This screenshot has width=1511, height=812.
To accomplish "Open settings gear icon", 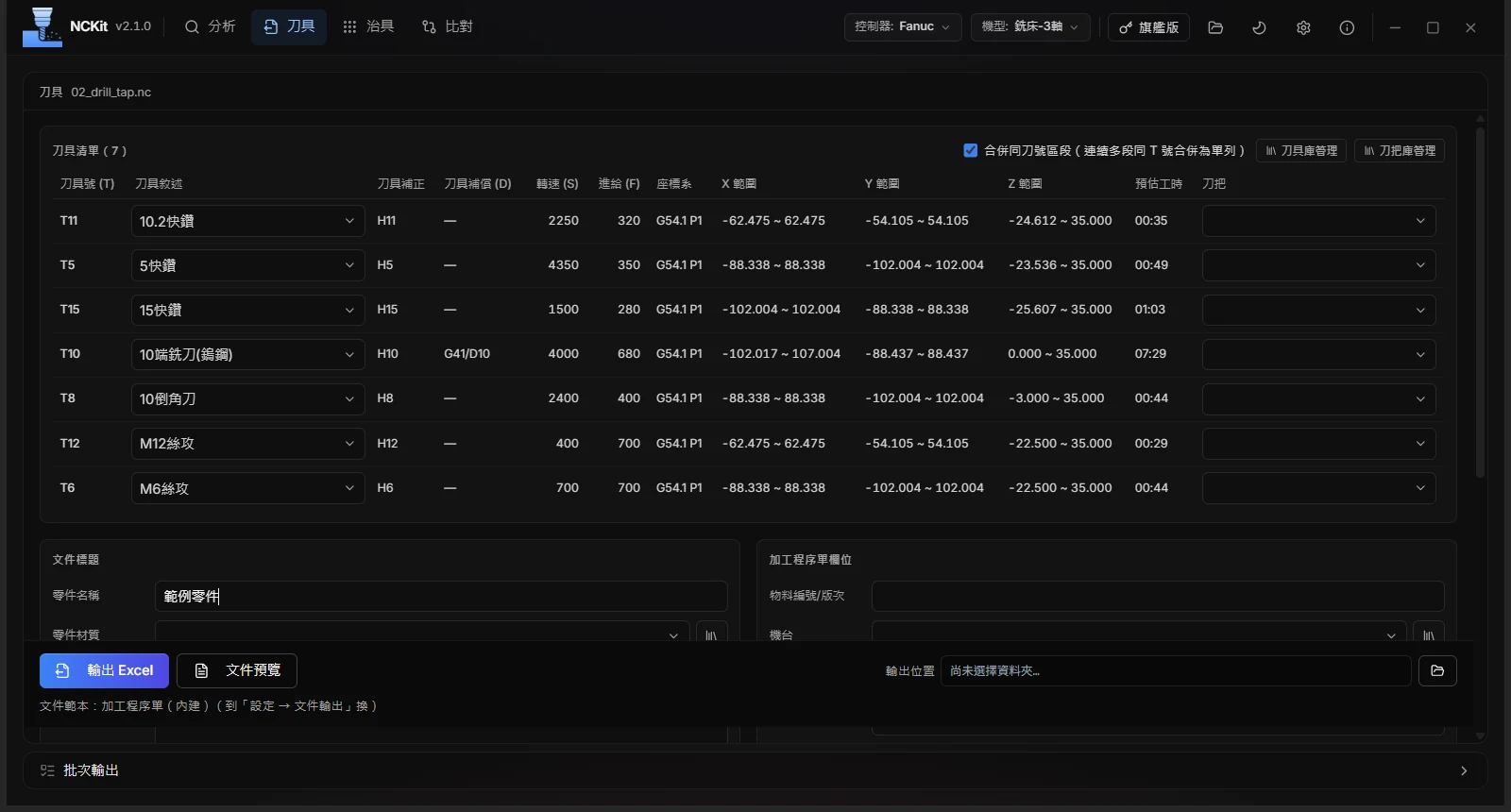I will point(1303,27).
